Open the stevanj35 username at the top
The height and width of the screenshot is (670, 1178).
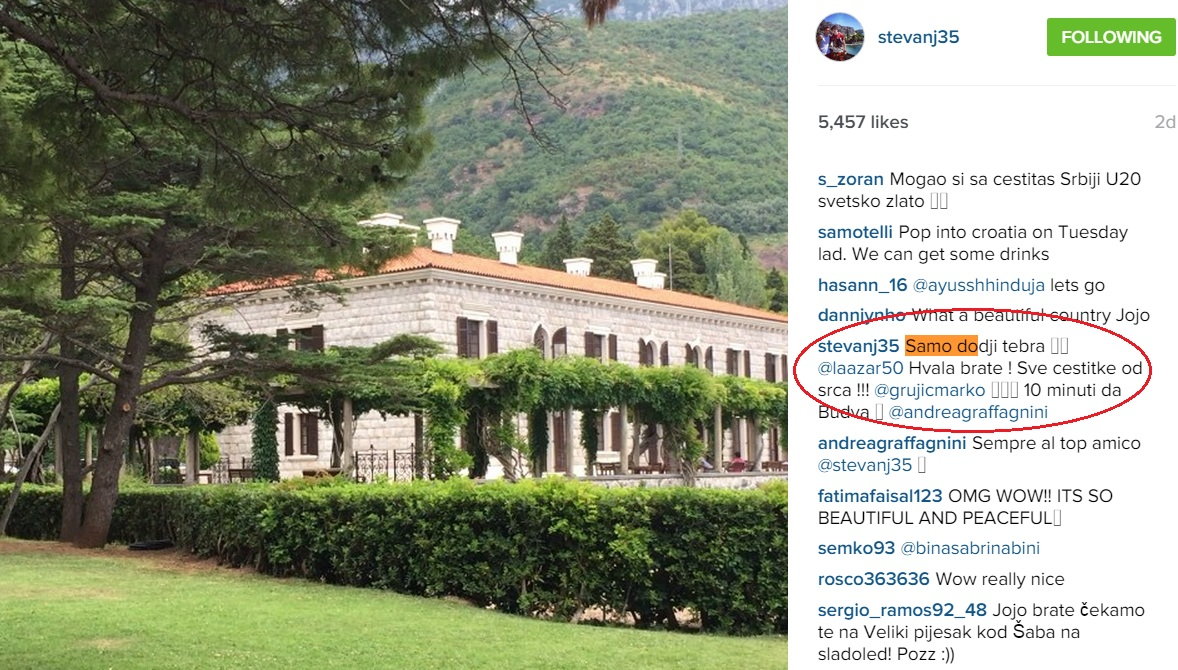(x=918, y=37)
